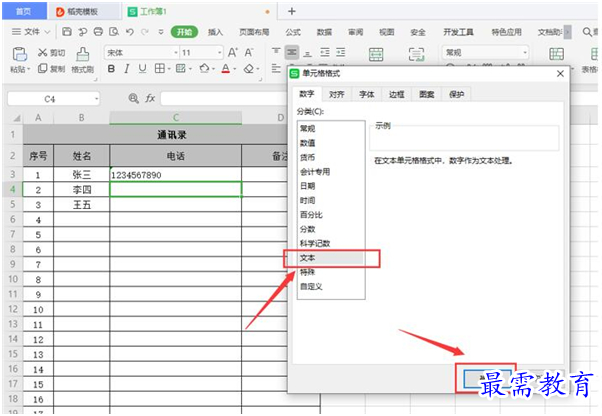The height and width of the screenshot is (416, 602).
Task: Click the cell borders icon
Action: click(159, 69)
